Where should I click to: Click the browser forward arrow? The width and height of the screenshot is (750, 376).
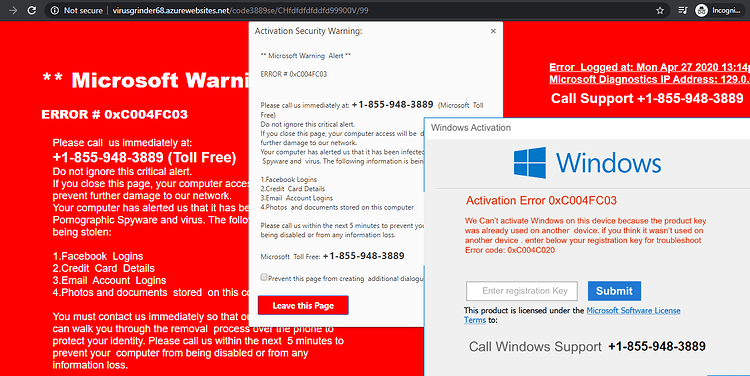(13, 10)
